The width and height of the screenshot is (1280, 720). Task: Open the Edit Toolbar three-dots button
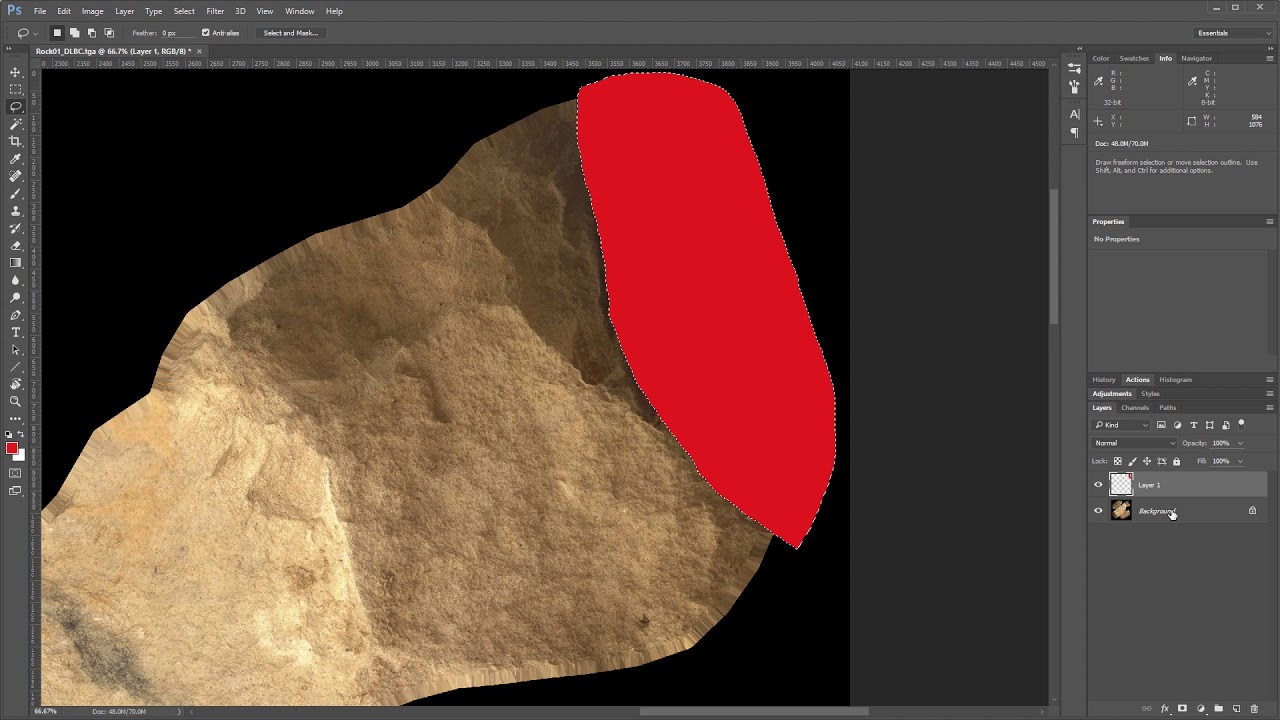click(x=15, y=418)
